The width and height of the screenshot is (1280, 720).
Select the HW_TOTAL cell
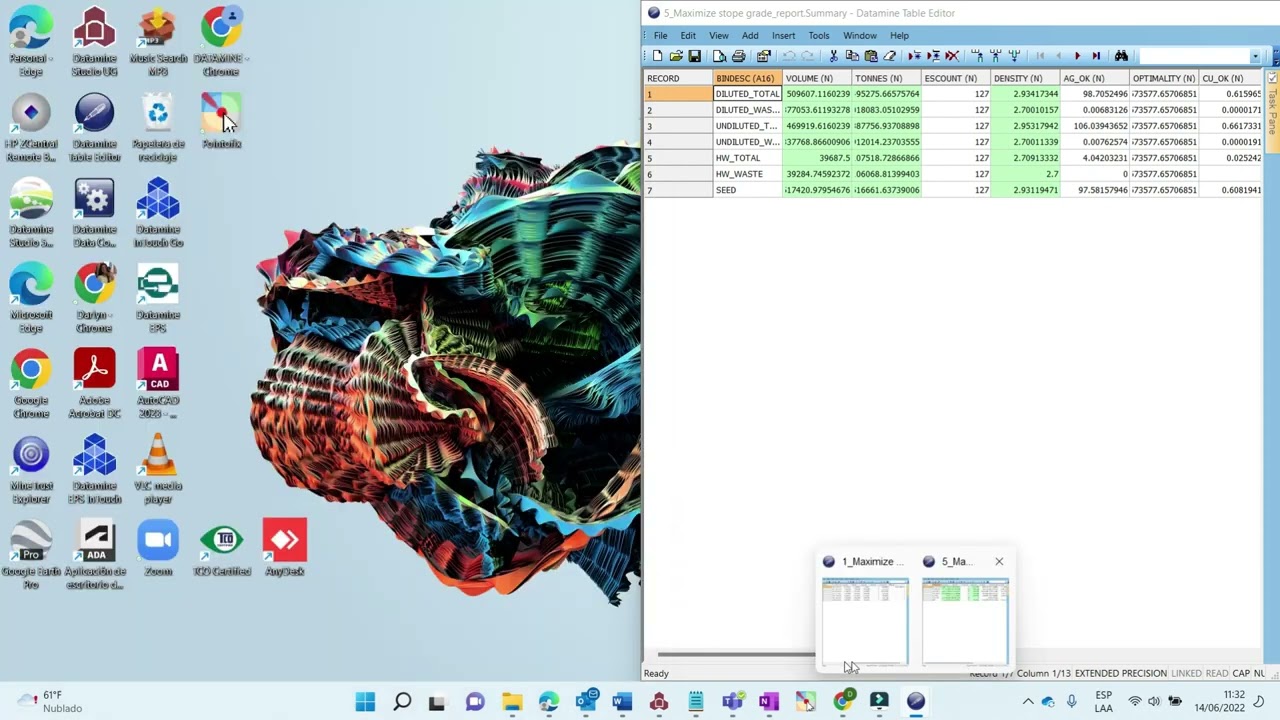(x=748, y=158)
